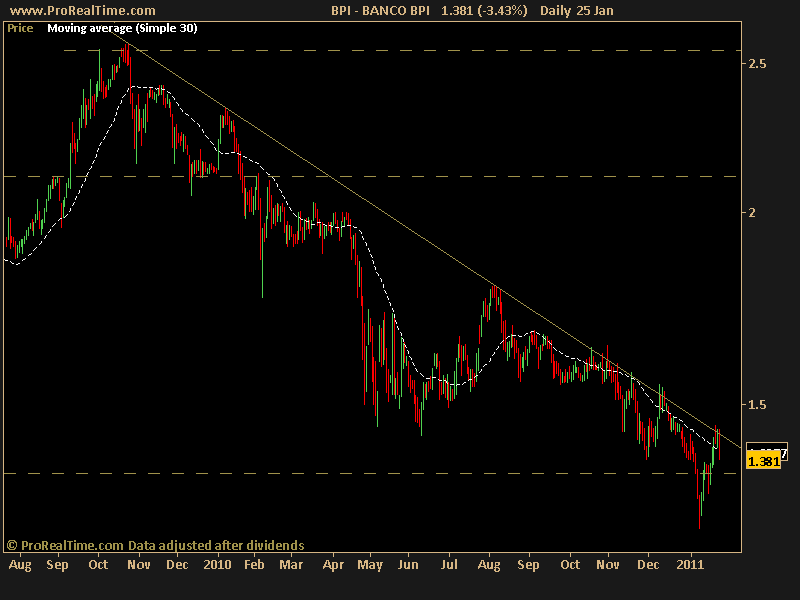This screenshot has width=800, height=600.
Task: Click the Jun label on time axis
Action: [x=408, y=565]
